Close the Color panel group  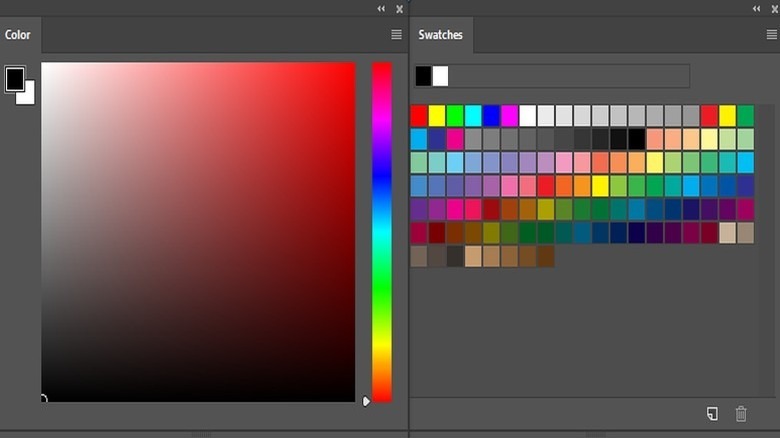click(399, 8)
